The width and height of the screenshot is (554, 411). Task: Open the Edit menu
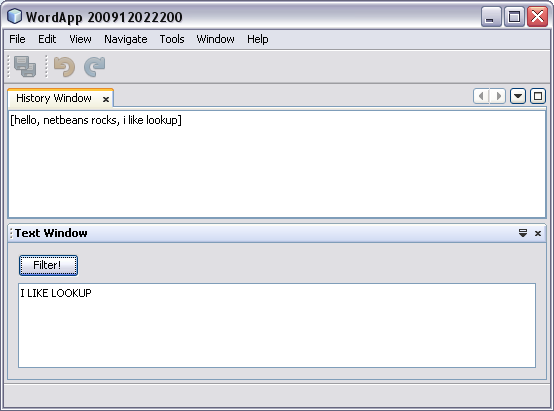[x=47, y=39]
